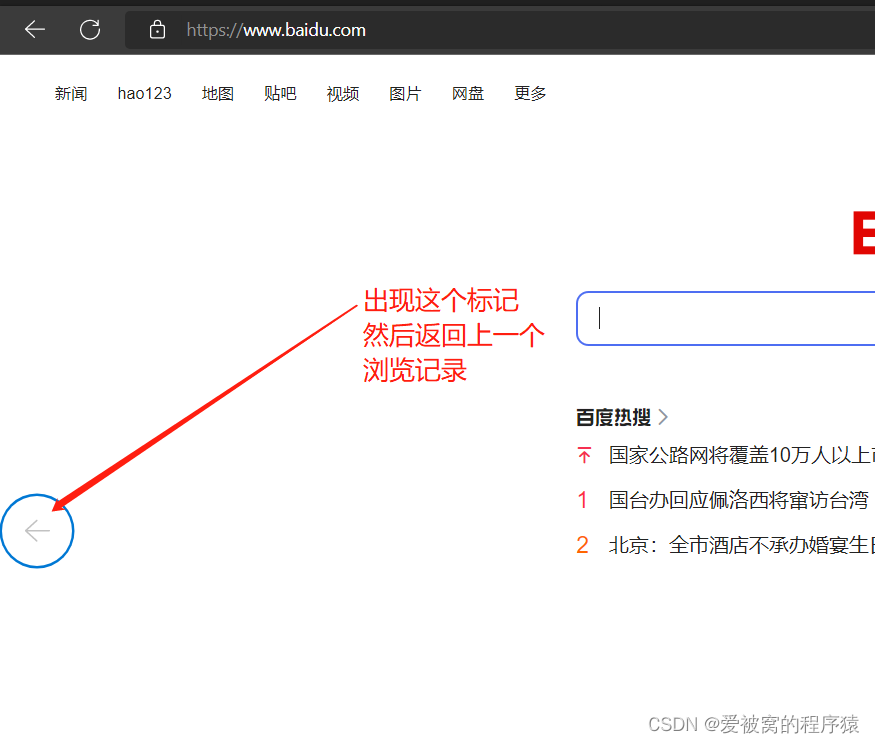Click the browser back arrow button
The height and width of the screenshot is (743, 875).
pos(35,30)
